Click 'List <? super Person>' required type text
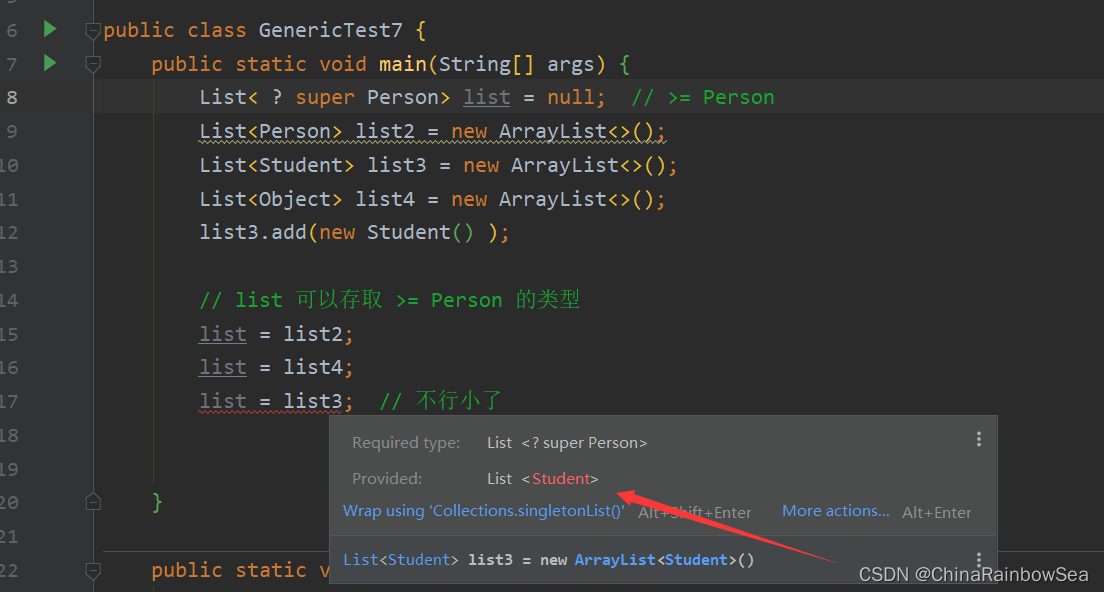The image size is (1104, 592). [x=567, y=443]
